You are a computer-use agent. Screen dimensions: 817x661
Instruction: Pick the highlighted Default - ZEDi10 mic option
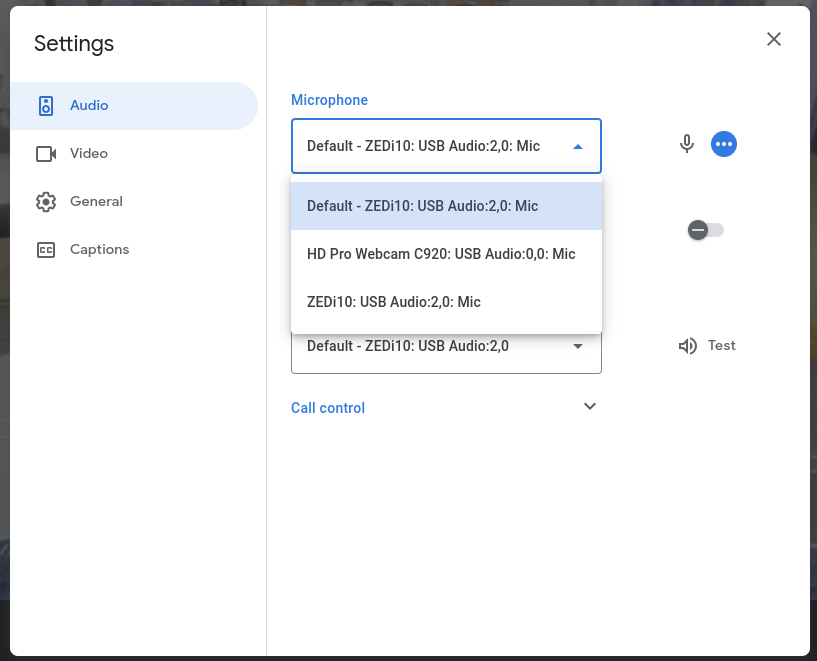point(422,206)
